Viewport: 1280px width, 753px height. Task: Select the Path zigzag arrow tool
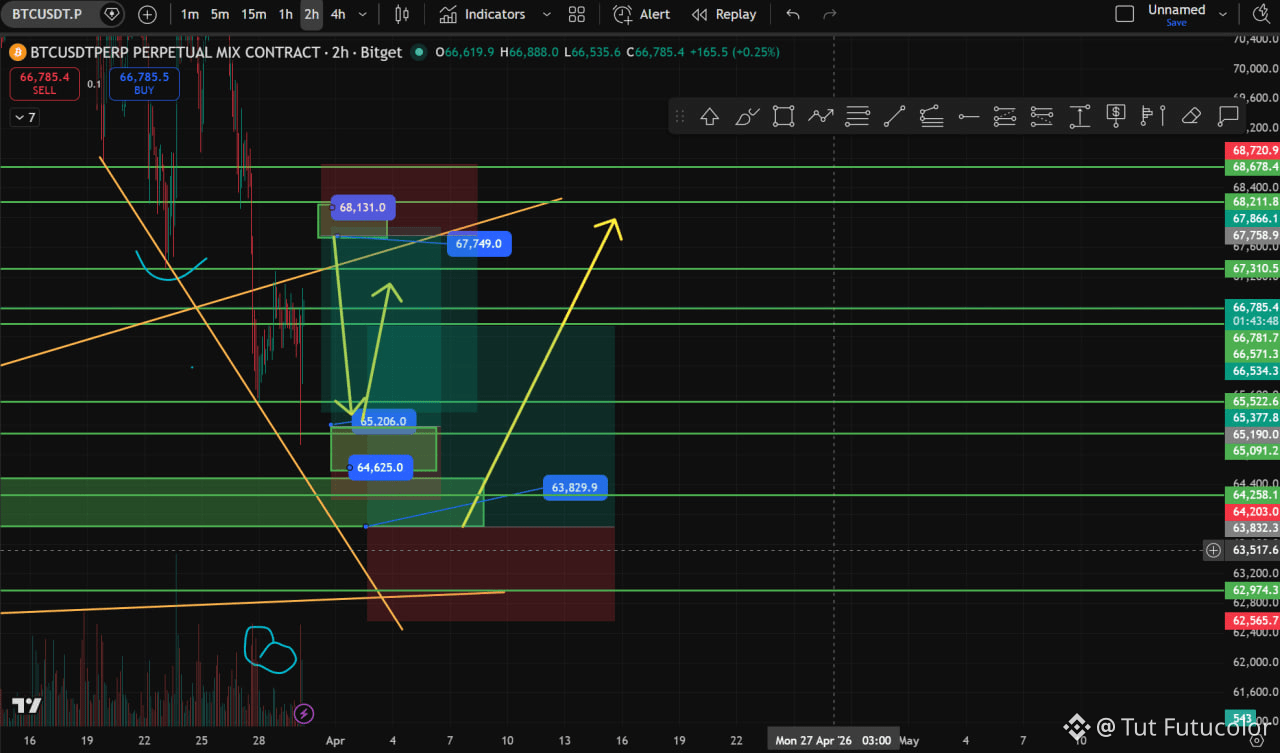(821, 116)
